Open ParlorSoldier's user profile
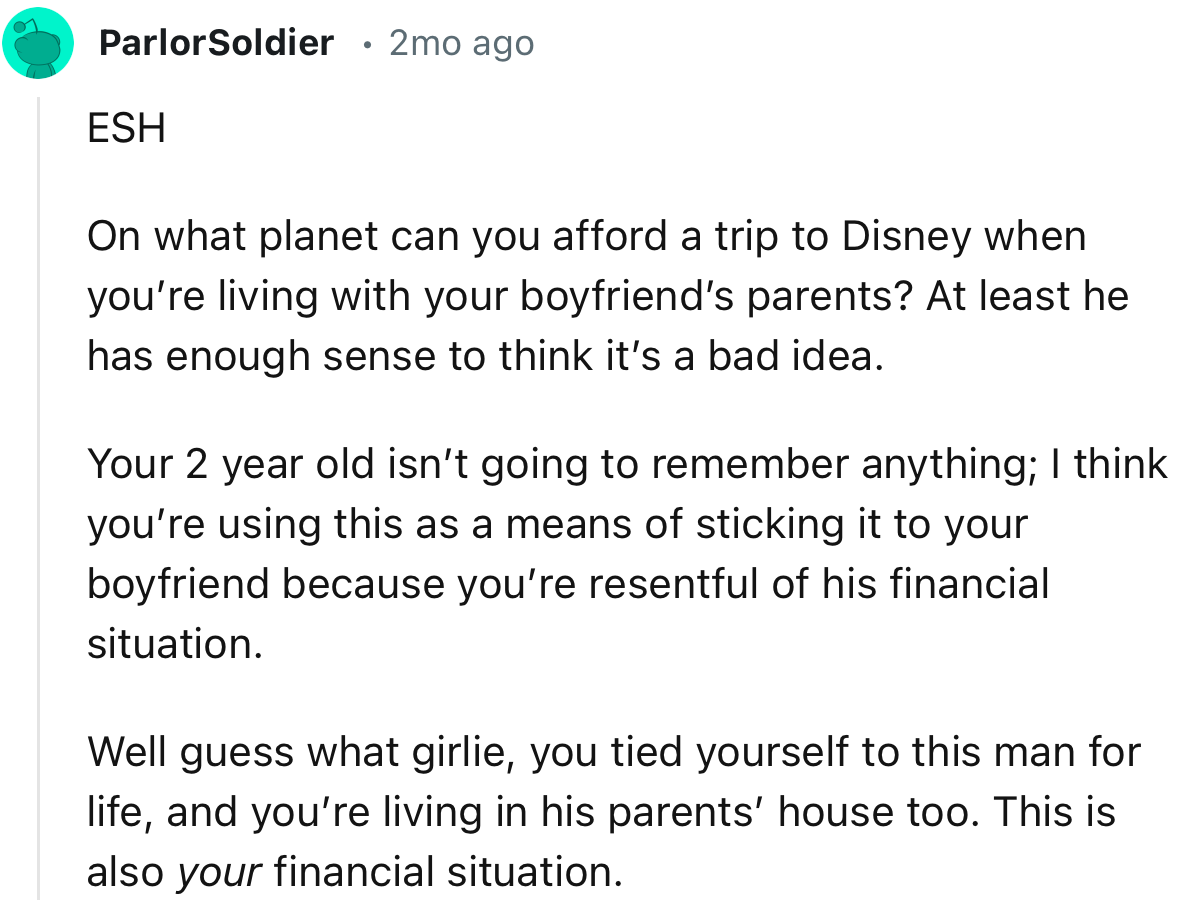The height and width of the screenshot is (900, 1184). tap(216, 42)
